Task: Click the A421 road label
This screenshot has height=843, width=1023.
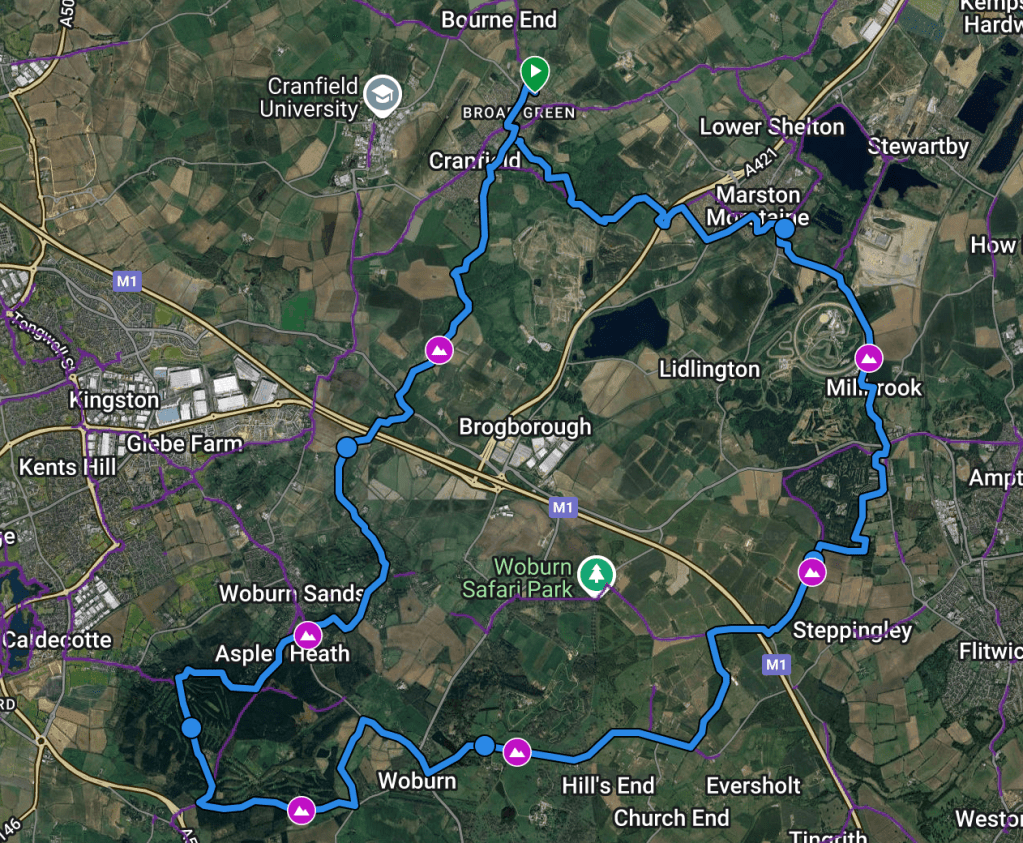Action: click(x=761, y=161)
